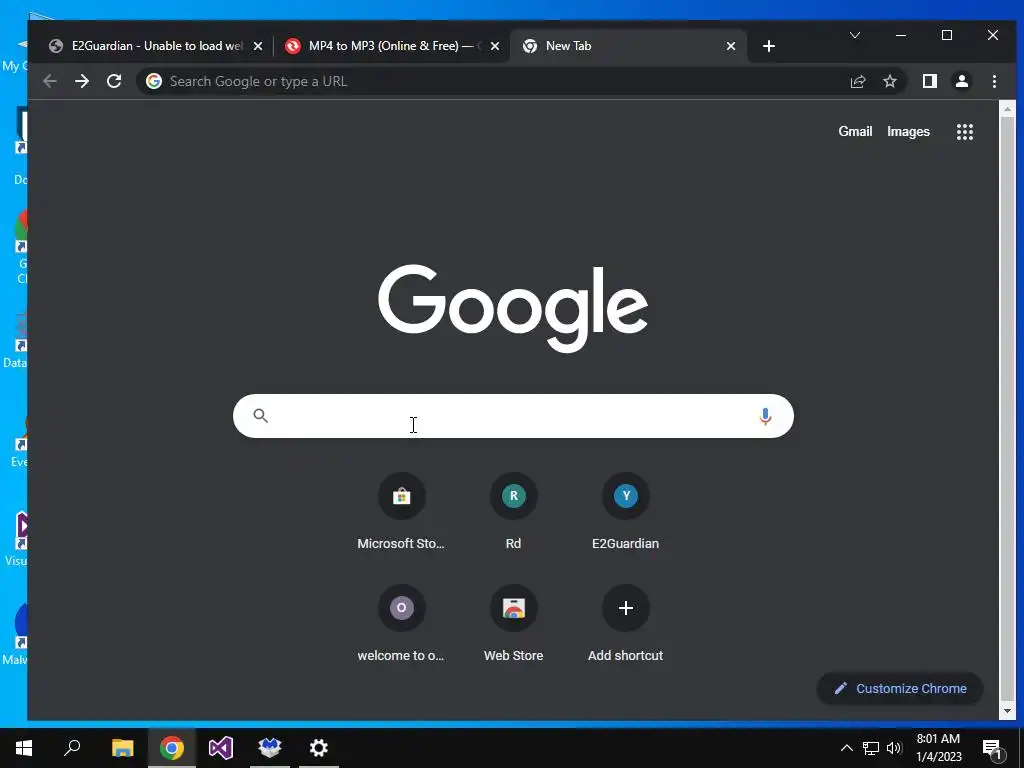Click the scrollbar down arrow
This screenshot has width=1024, height=768.
[x=1006, y=711]
